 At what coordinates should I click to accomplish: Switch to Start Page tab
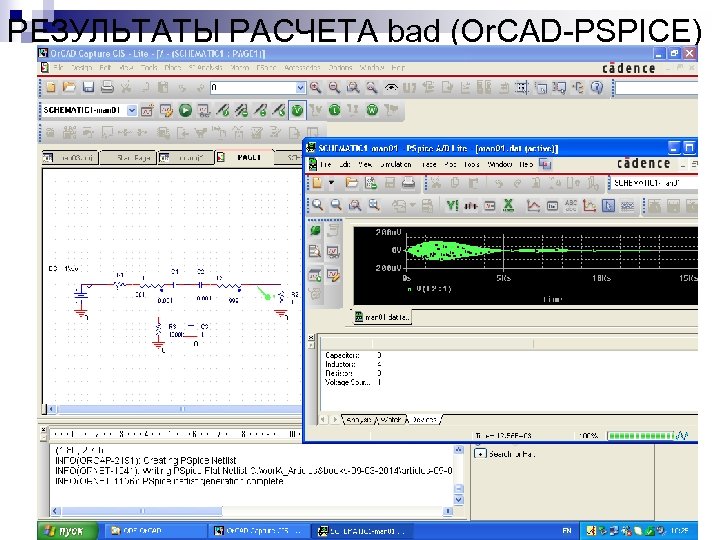coord(128,158)
